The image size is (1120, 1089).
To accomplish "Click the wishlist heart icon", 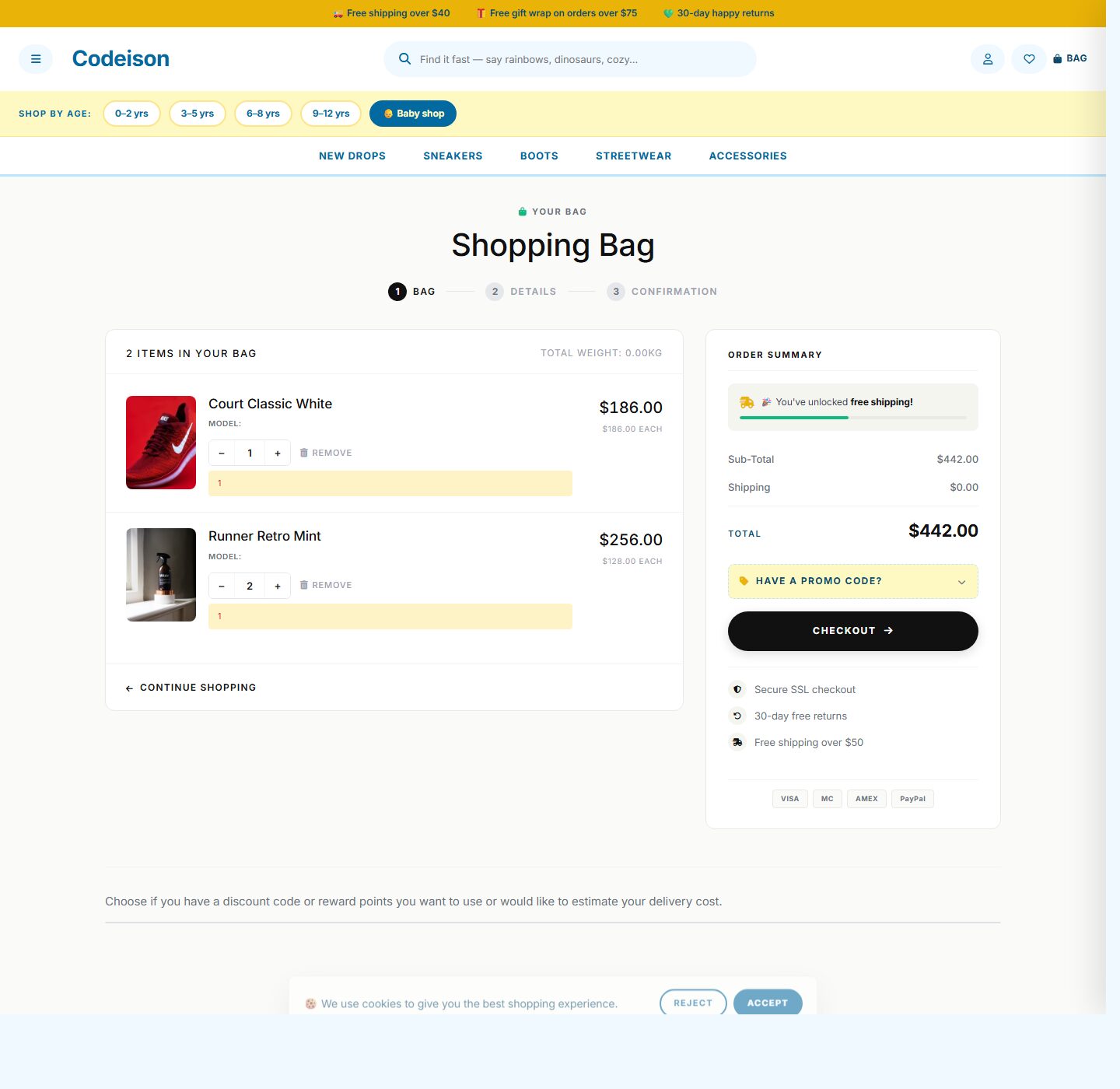I will (x=1028, y=58).
